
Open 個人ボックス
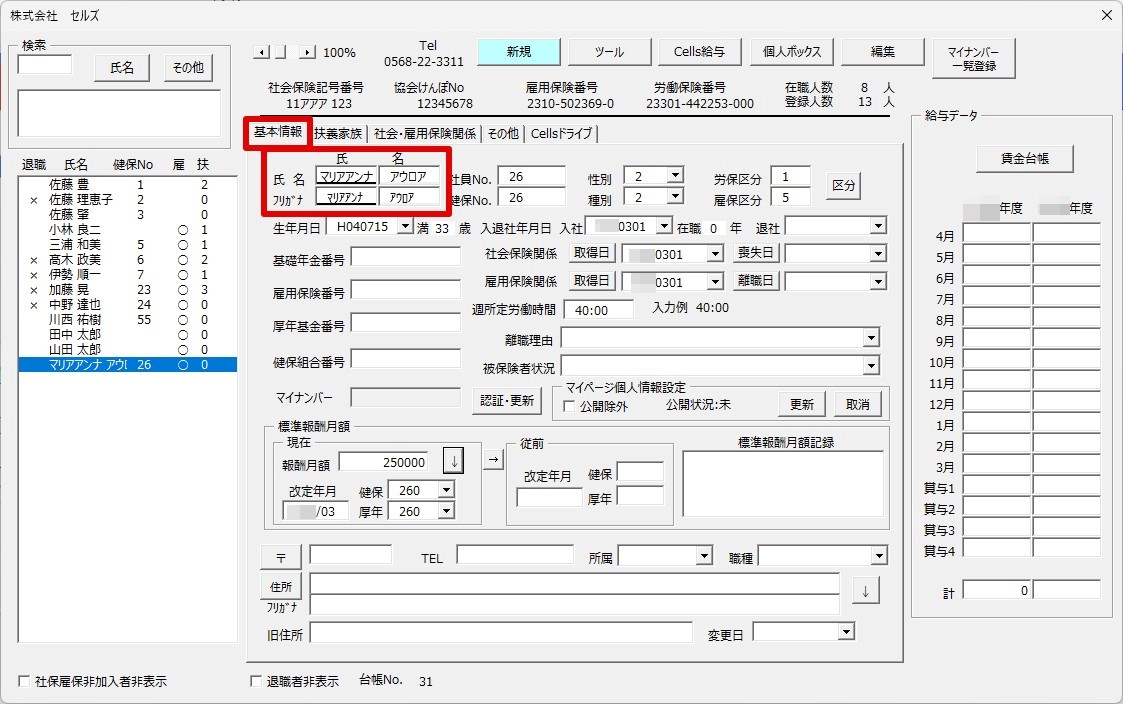click(791, 52)
